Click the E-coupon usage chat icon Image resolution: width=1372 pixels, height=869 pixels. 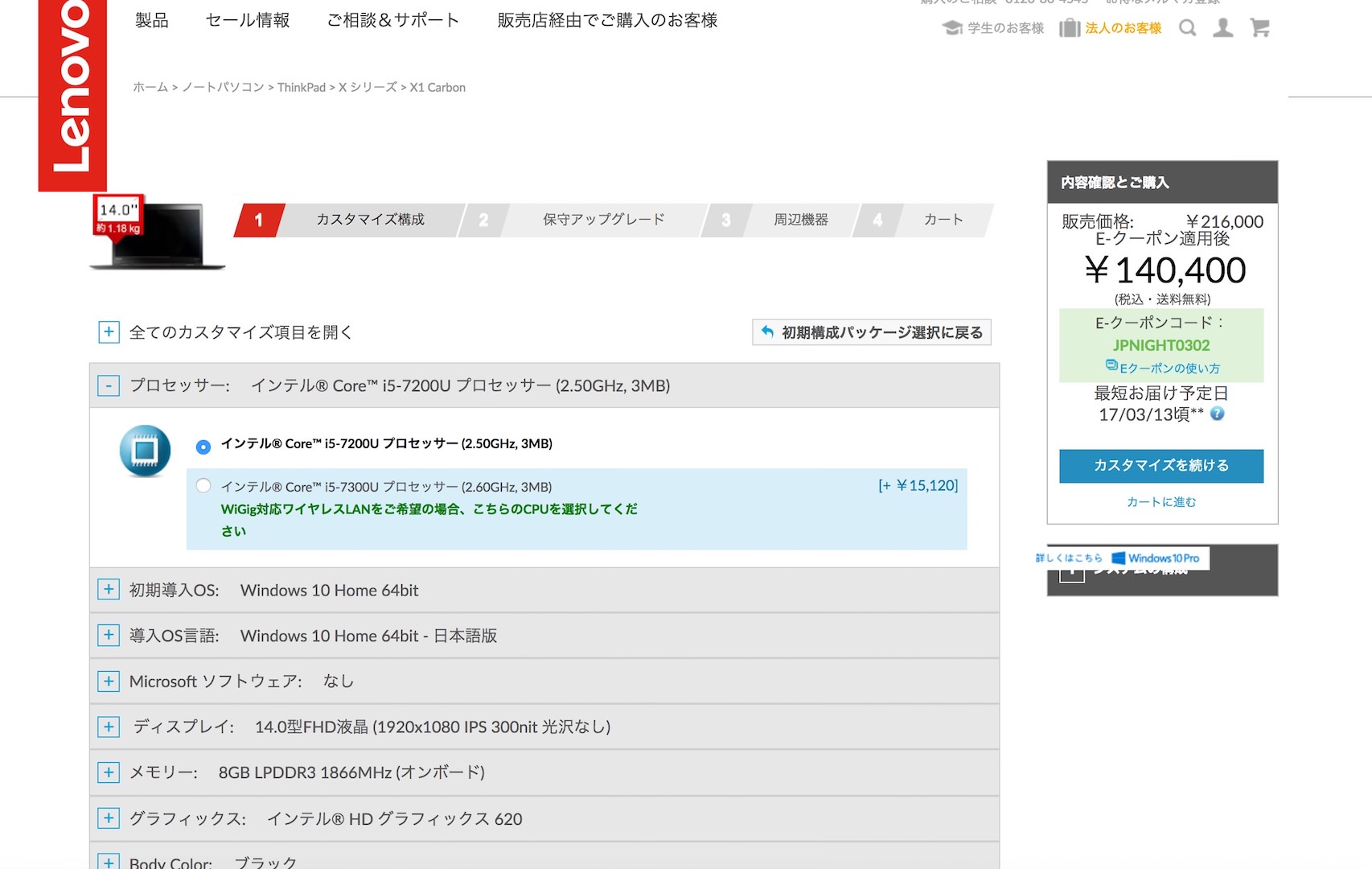(1111, 365)
